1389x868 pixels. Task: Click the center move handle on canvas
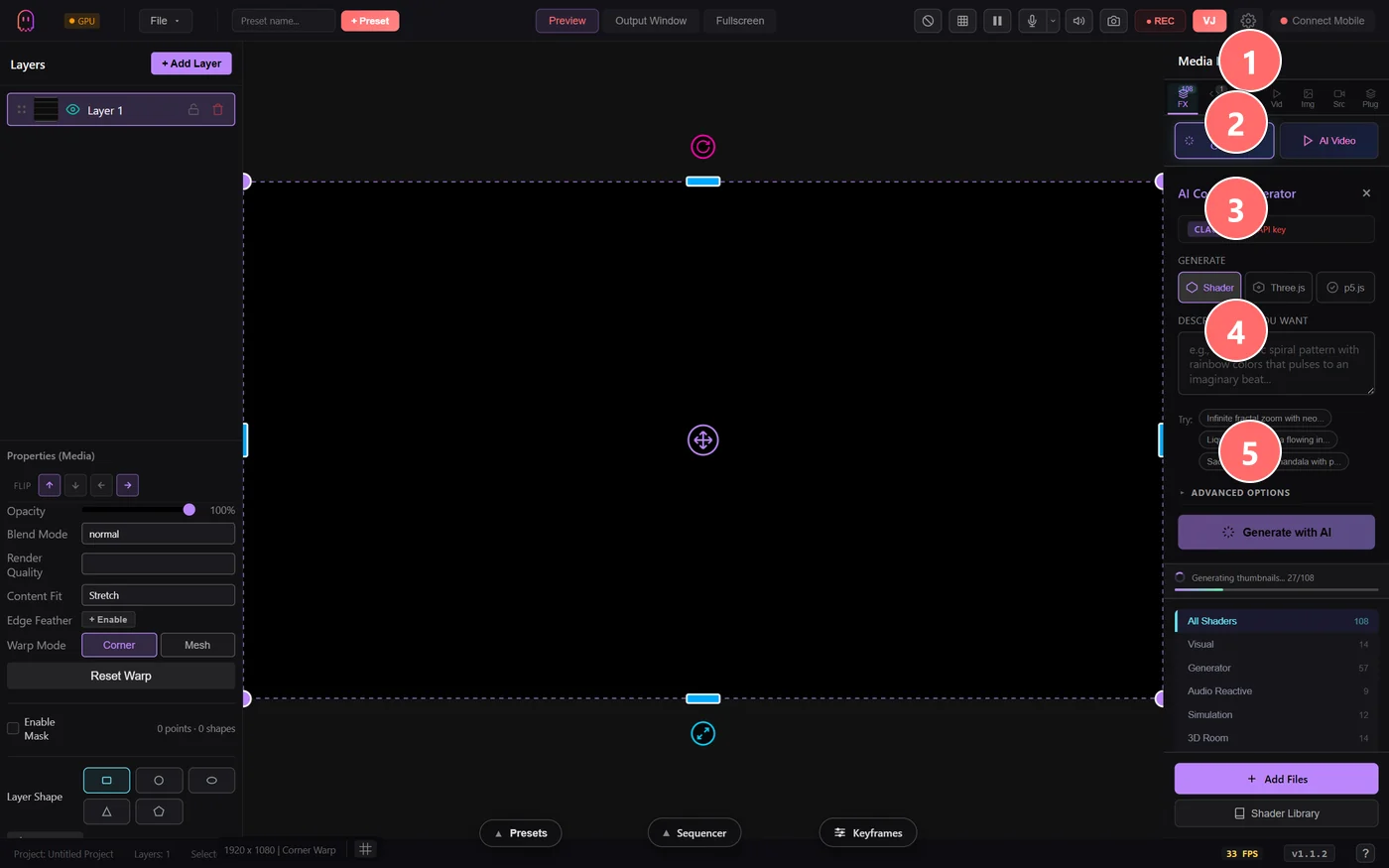[702, 439]
